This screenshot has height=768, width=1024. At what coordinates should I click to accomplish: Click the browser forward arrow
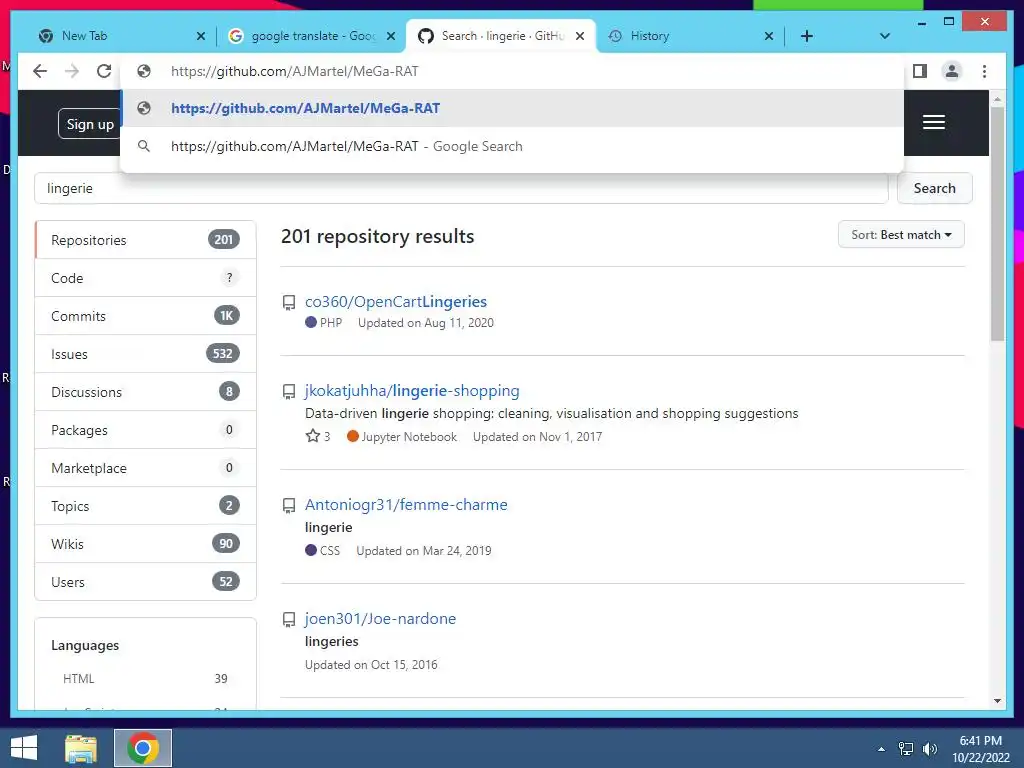(x=72, y=71)
